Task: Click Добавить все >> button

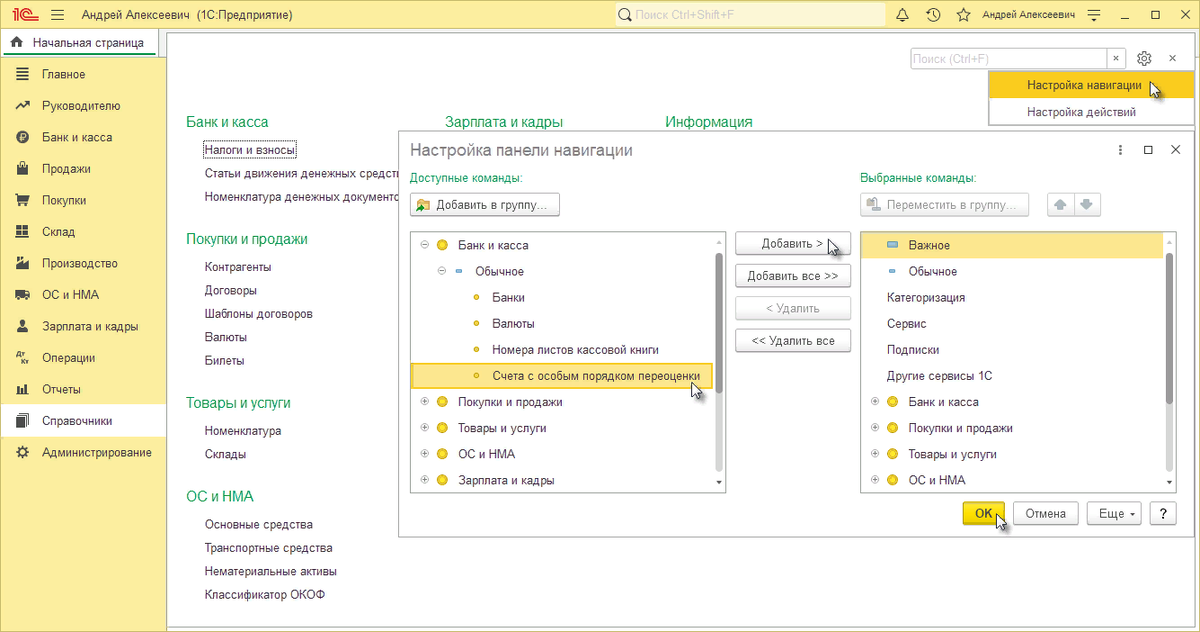Action: [x=792, y=276]
